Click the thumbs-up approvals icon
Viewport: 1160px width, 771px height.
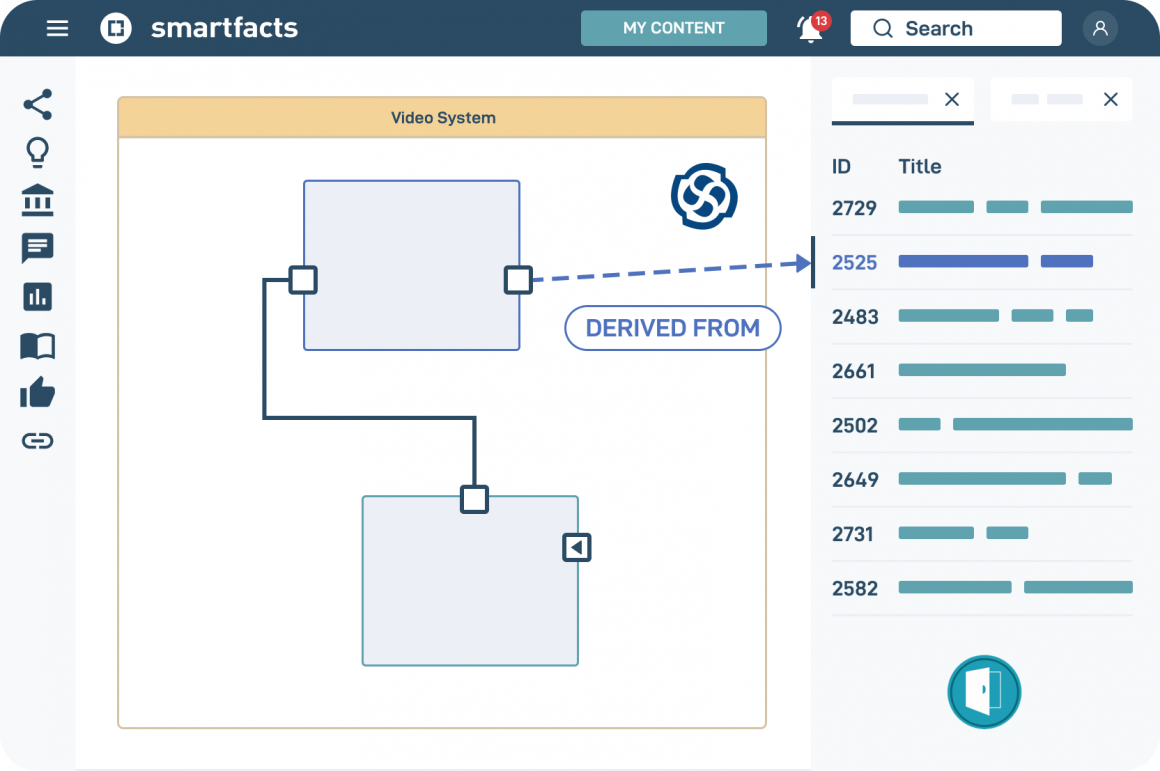[37, 392]
